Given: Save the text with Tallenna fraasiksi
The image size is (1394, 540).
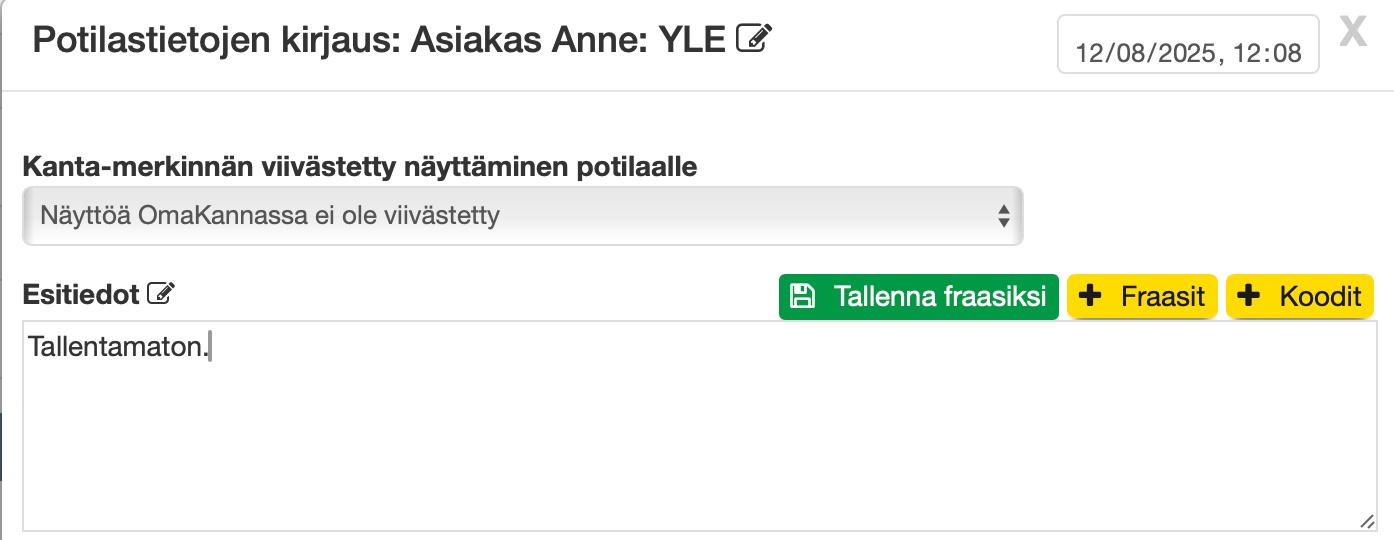Looking at the screenshot, I should pos(918,297).
